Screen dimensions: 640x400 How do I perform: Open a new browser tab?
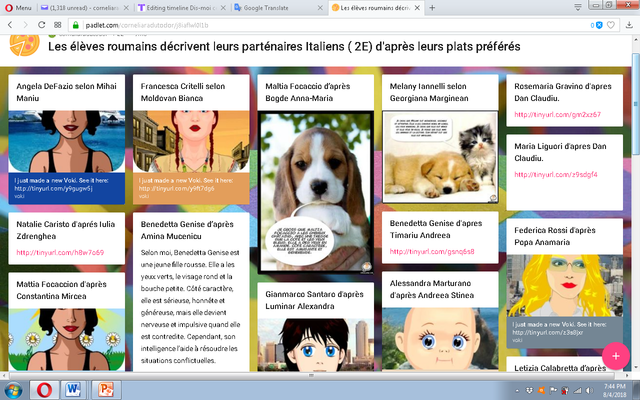(432, 8)
